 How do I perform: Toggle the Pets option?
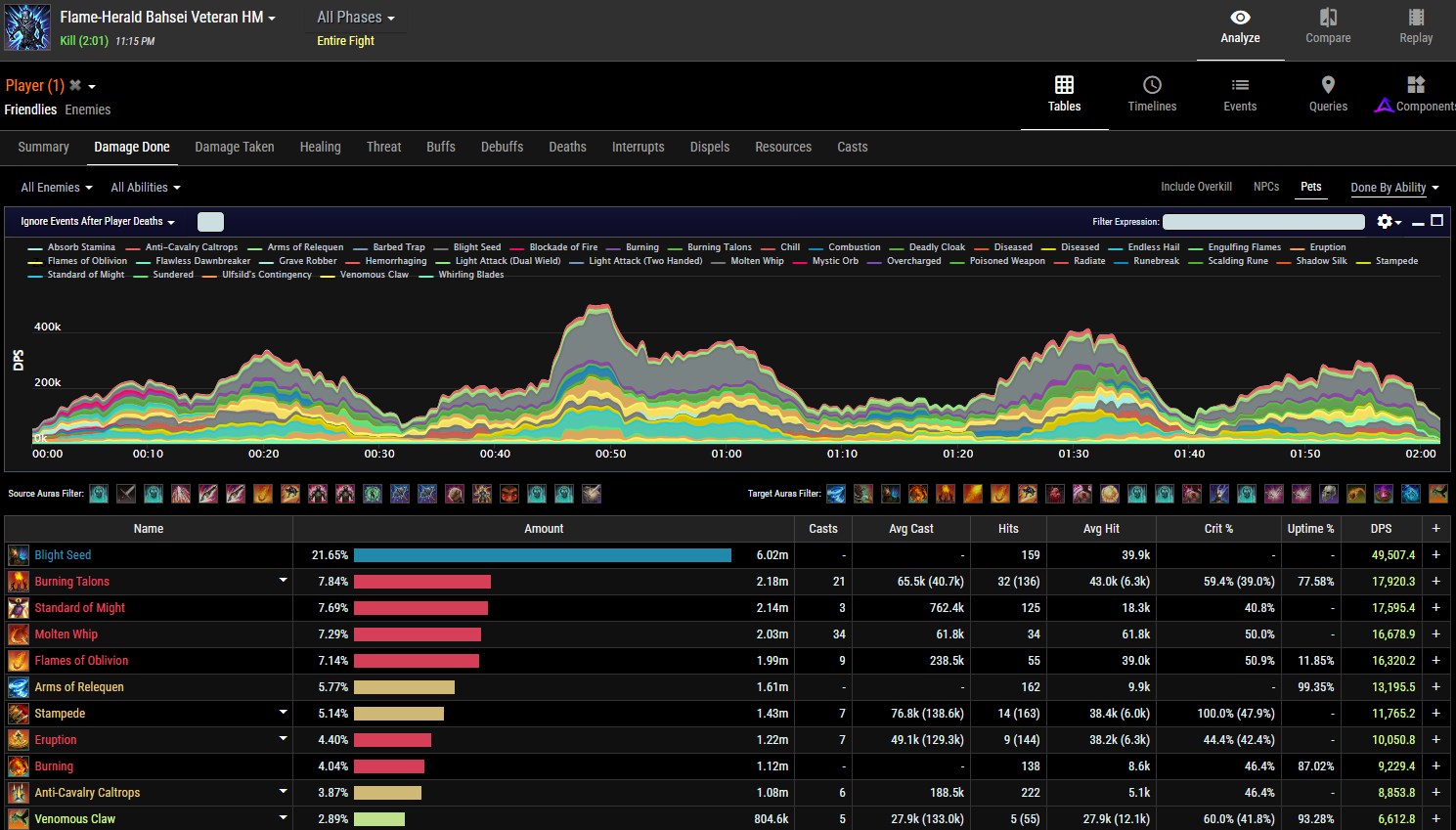(1311, 187)
